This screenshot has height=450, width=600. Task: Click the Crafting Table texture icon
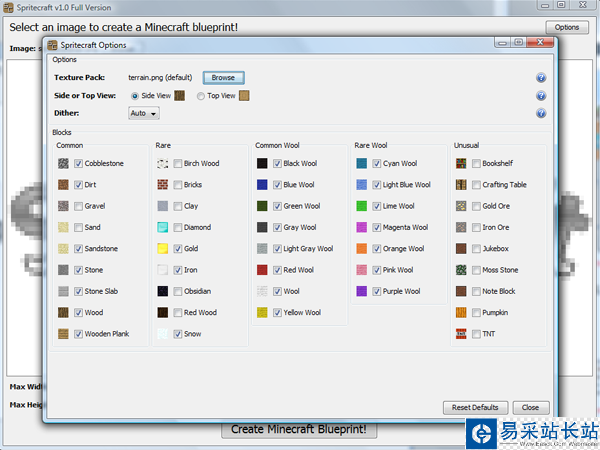[x=461, y=185]
